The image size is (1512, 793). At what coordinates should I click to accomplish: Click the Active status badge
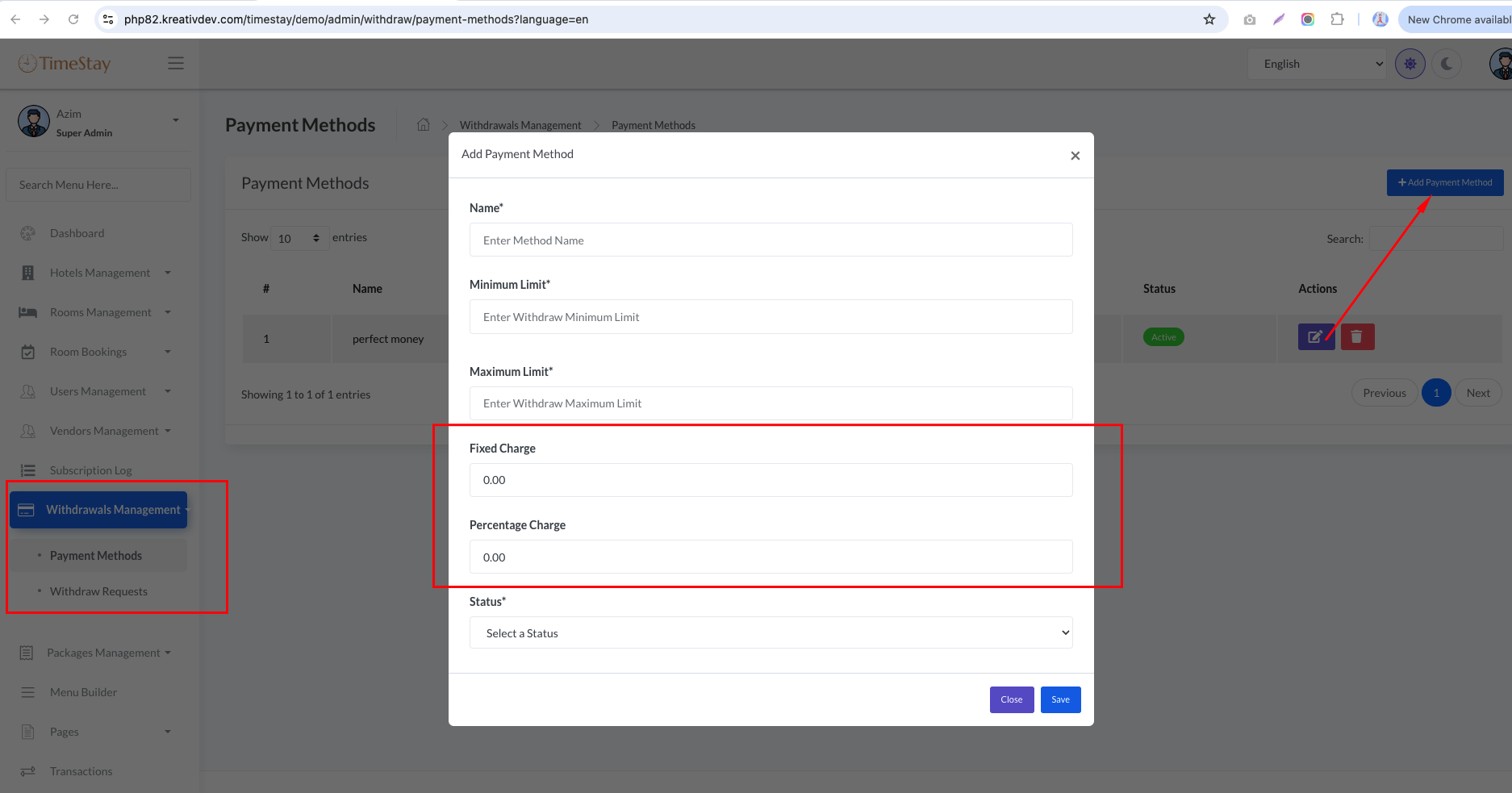pyautogui.click(x=1163, y=337)
